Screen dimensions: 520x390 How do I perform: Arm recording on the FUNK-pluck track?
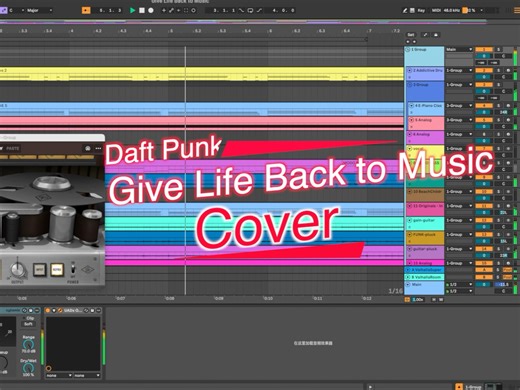(508, 234)
